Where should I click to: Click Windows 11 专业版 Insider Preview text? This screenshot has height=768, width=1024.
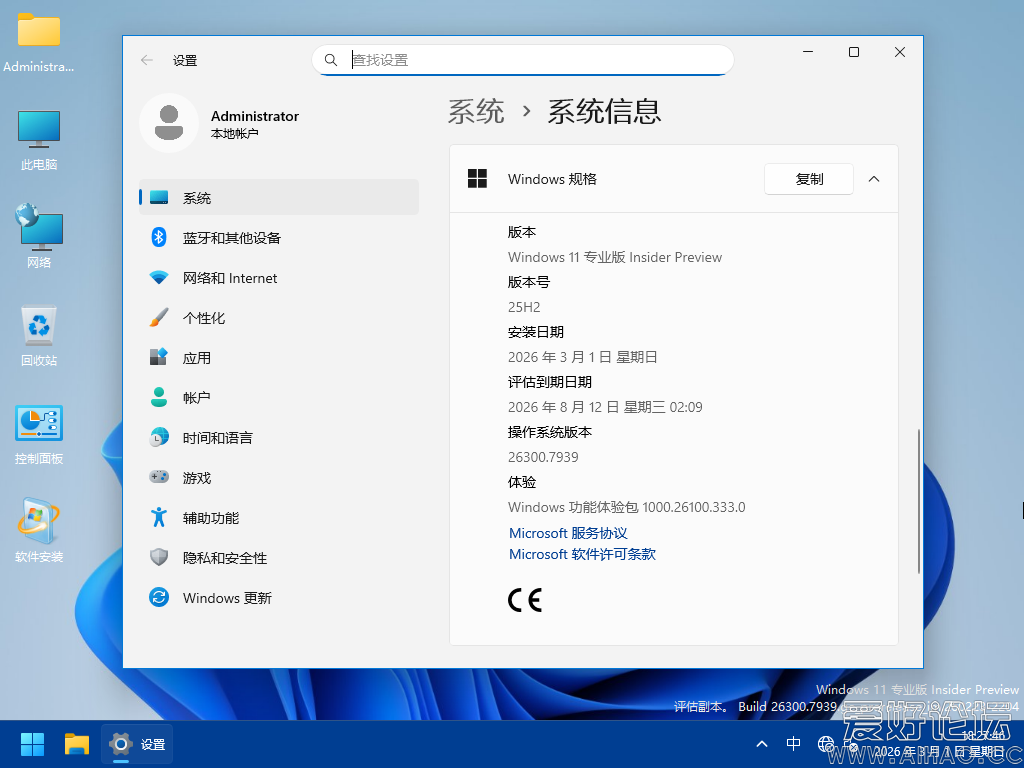[x=615, y=257]
